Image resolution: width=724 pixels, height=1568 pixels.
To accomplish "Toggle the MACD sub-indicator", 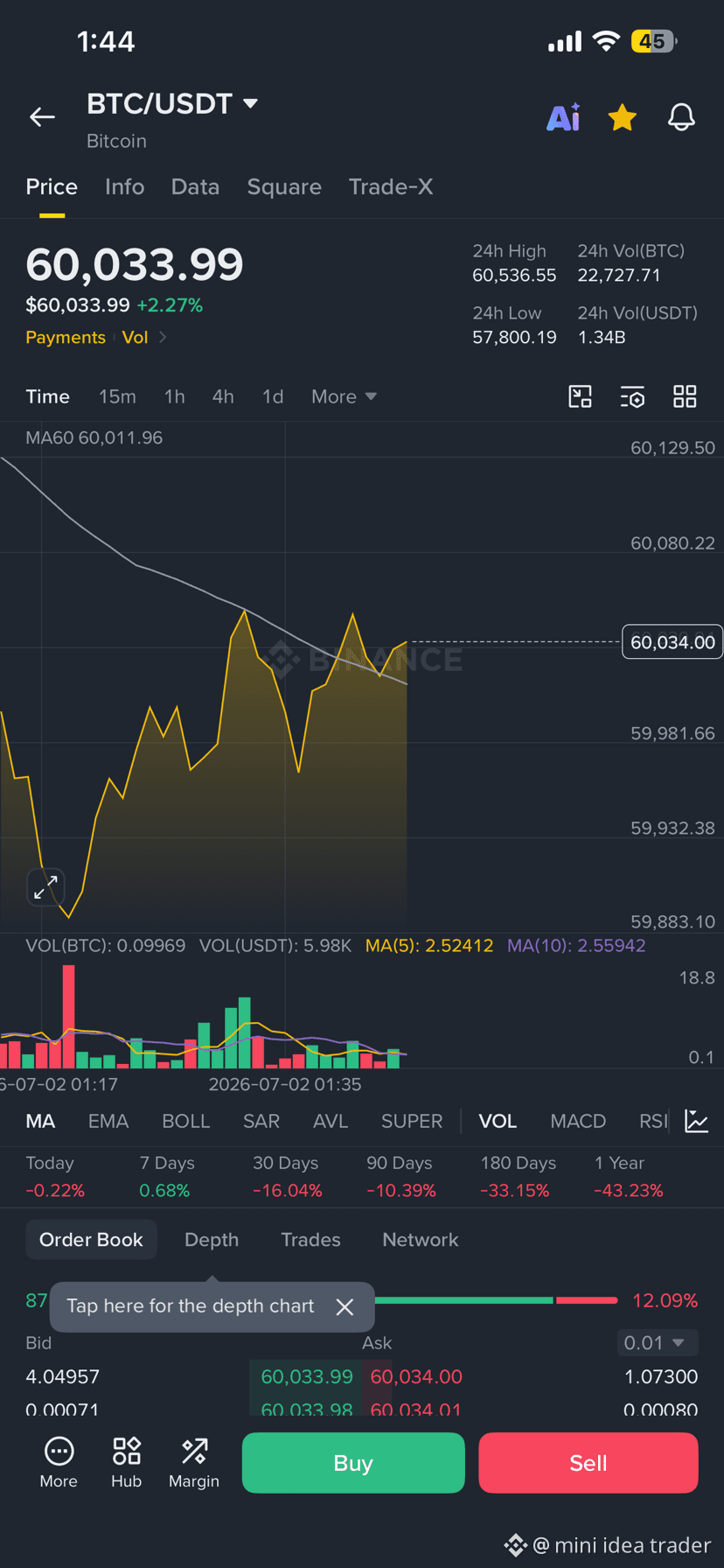I will 578,1121.
